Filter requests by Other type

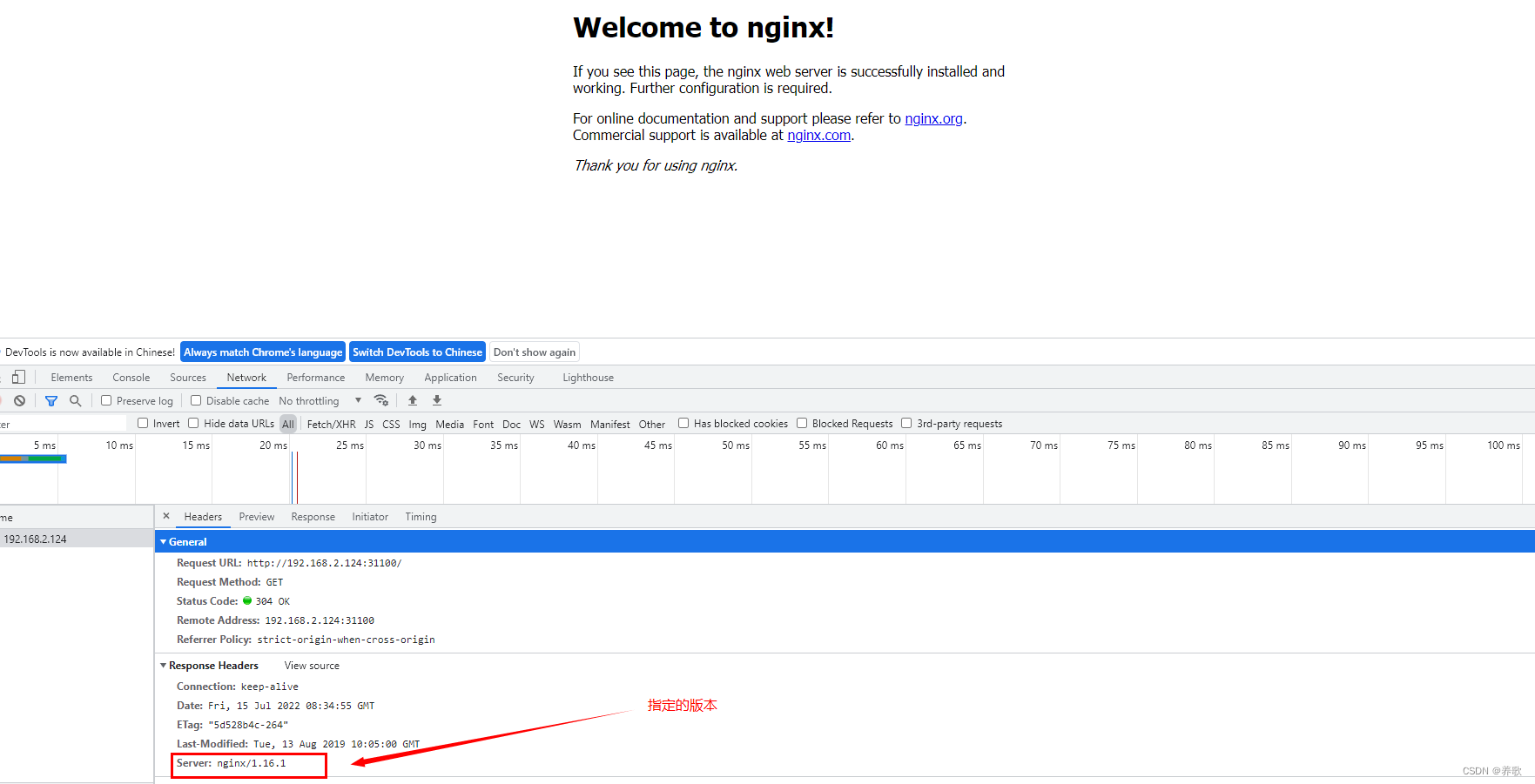(x=652, y=424)
